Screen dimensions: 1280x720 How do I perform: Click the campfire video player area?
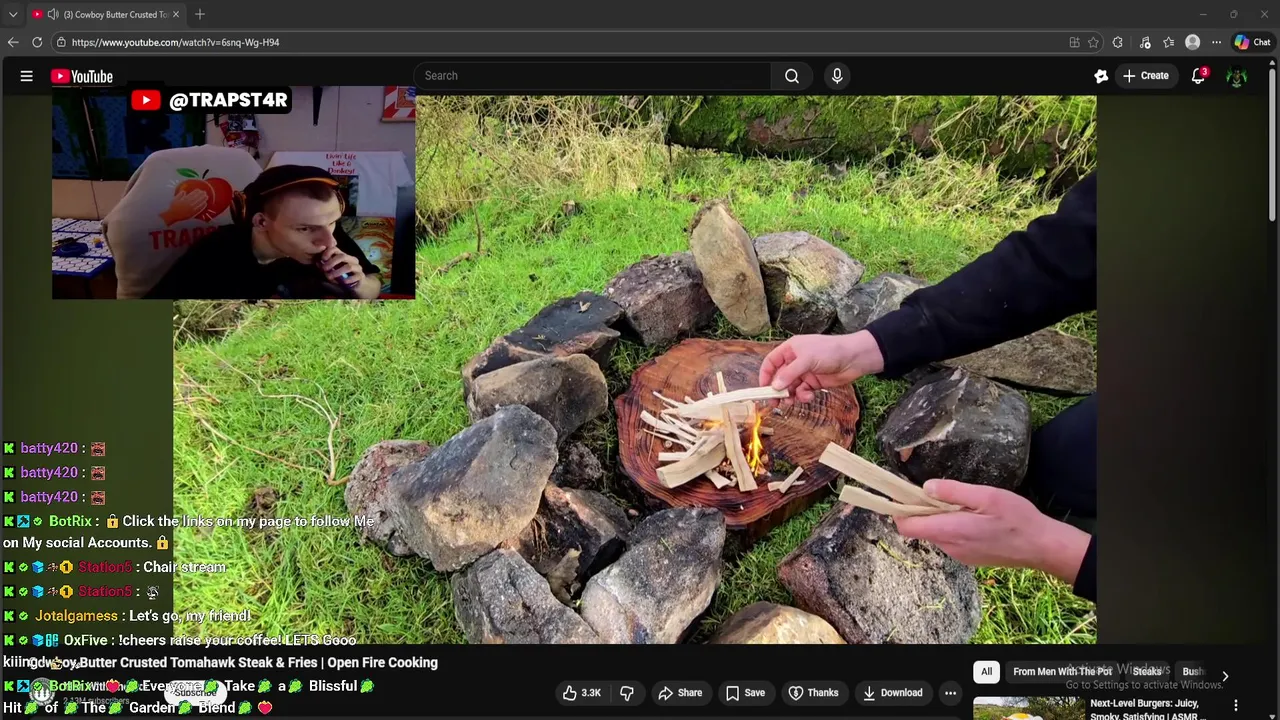pyautogui.click(x=635, y=370)
